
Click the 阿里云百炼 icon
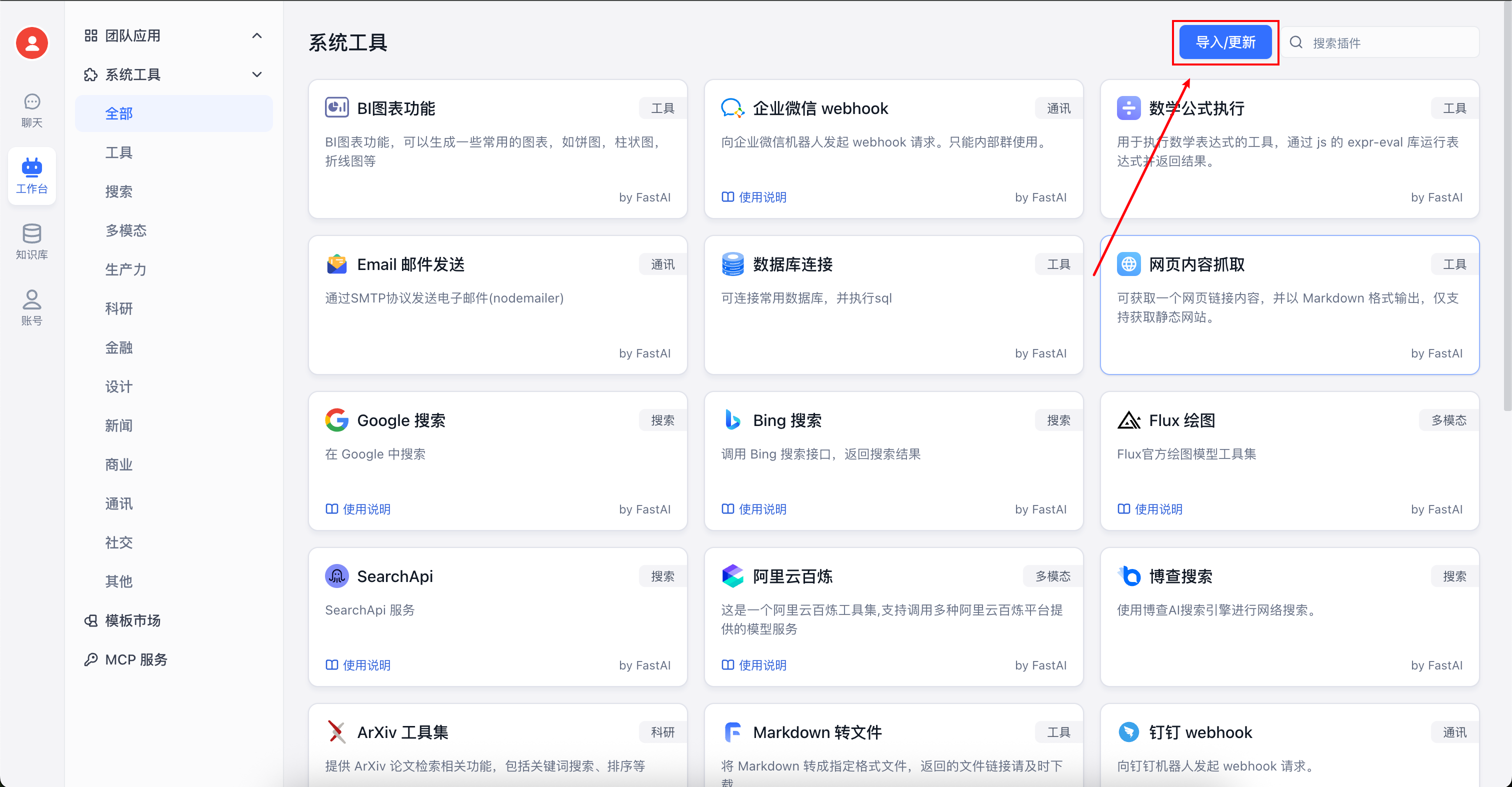point(732,576)
